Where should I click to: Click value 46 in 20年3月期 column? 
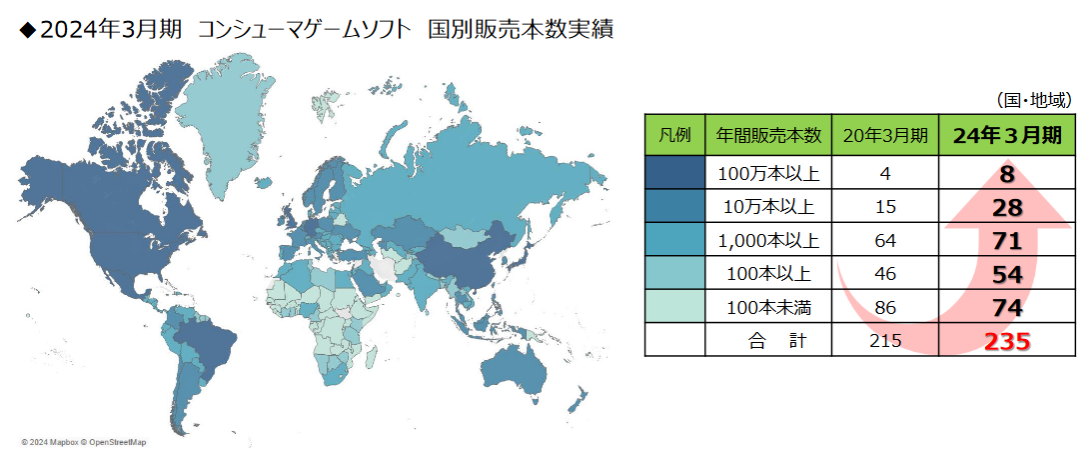[885, 274]
